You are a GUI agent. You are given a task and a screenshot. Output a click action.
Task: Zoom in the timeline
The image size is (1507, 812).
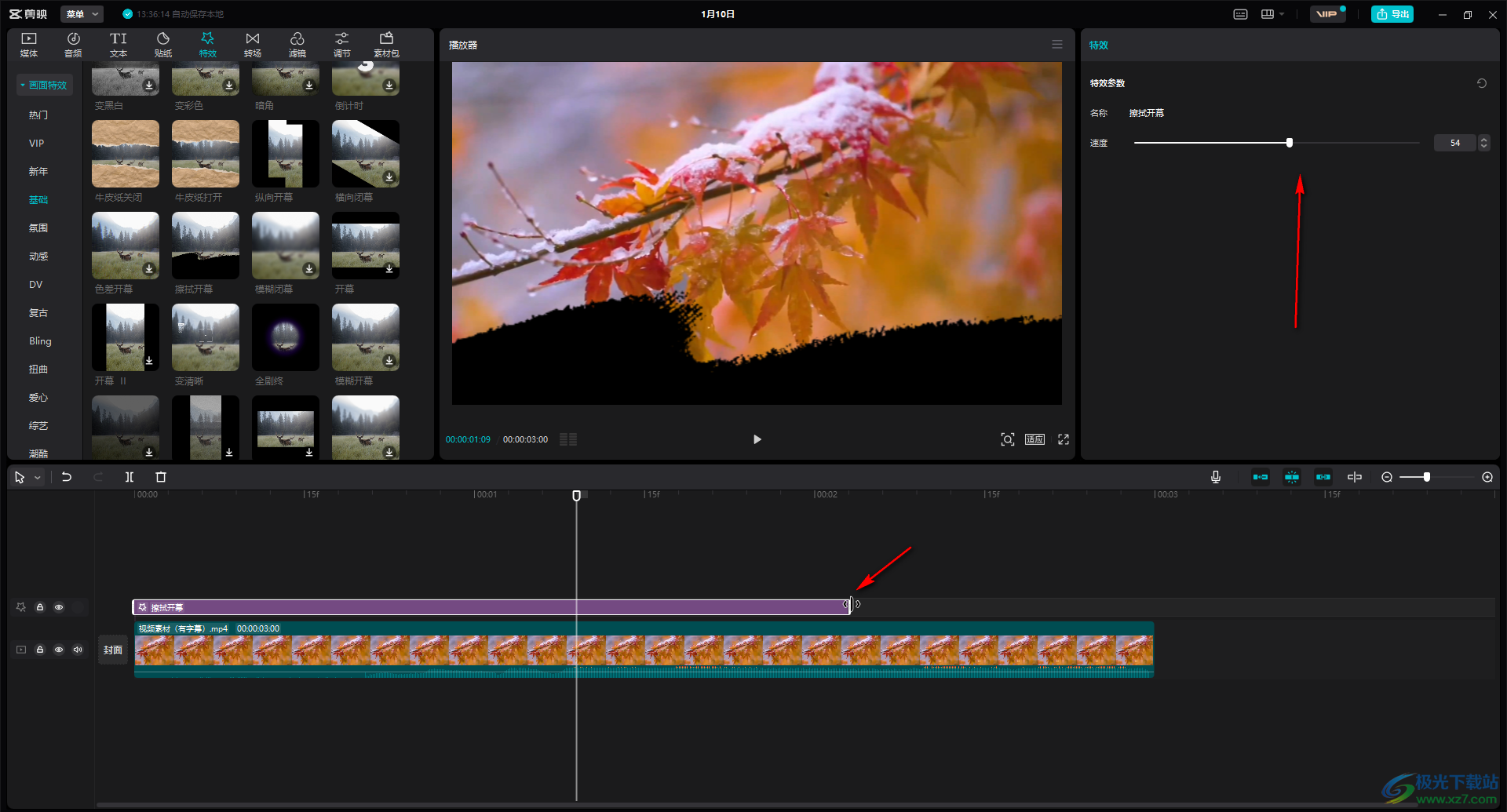point(1487,477)
